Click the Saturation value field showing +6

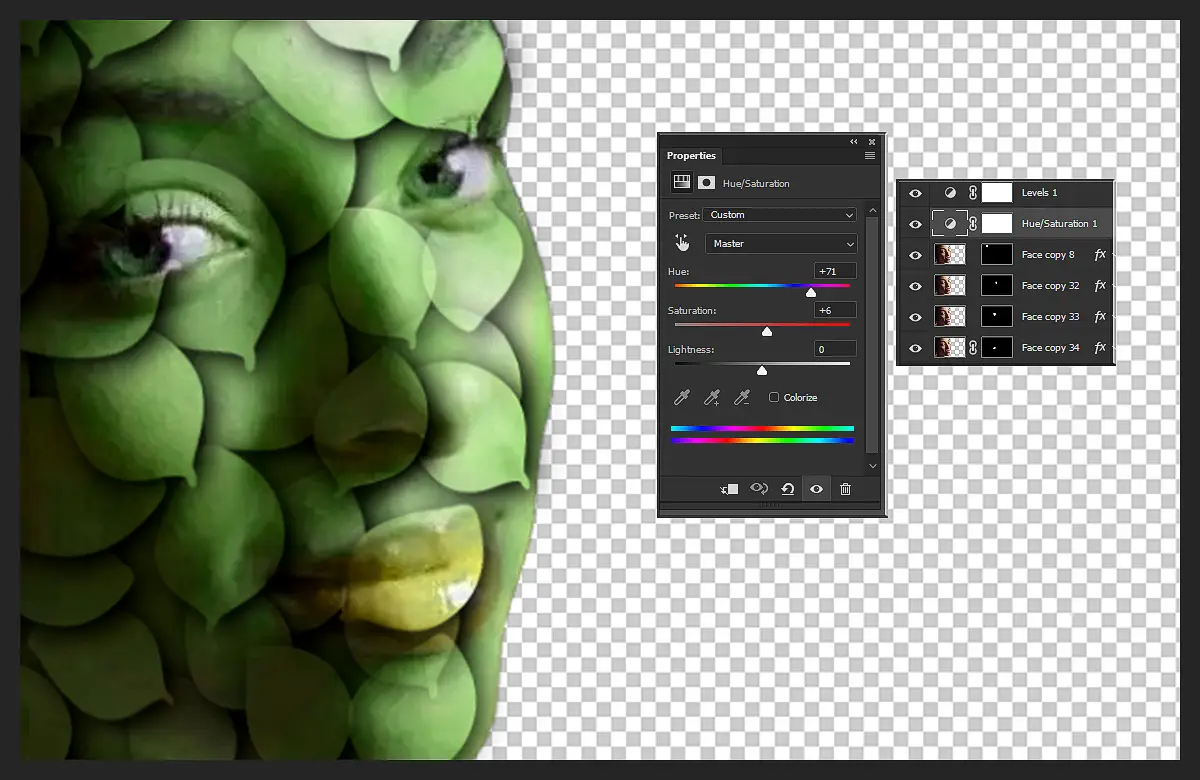click(836, 310)
